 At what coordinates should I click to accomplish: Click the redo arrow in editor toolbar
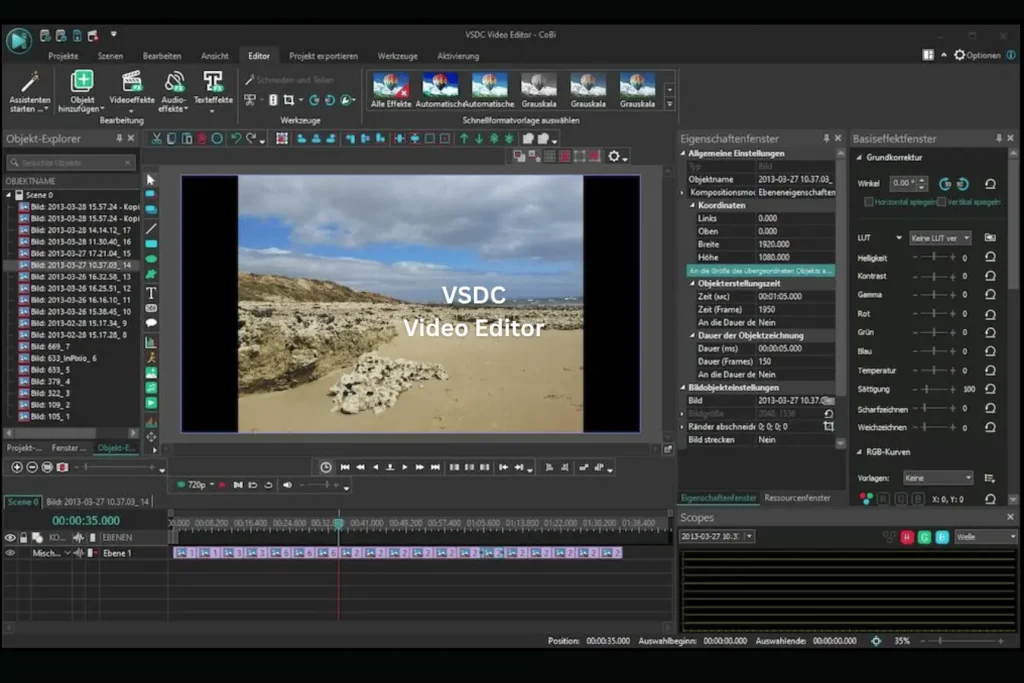pos(251,138)
